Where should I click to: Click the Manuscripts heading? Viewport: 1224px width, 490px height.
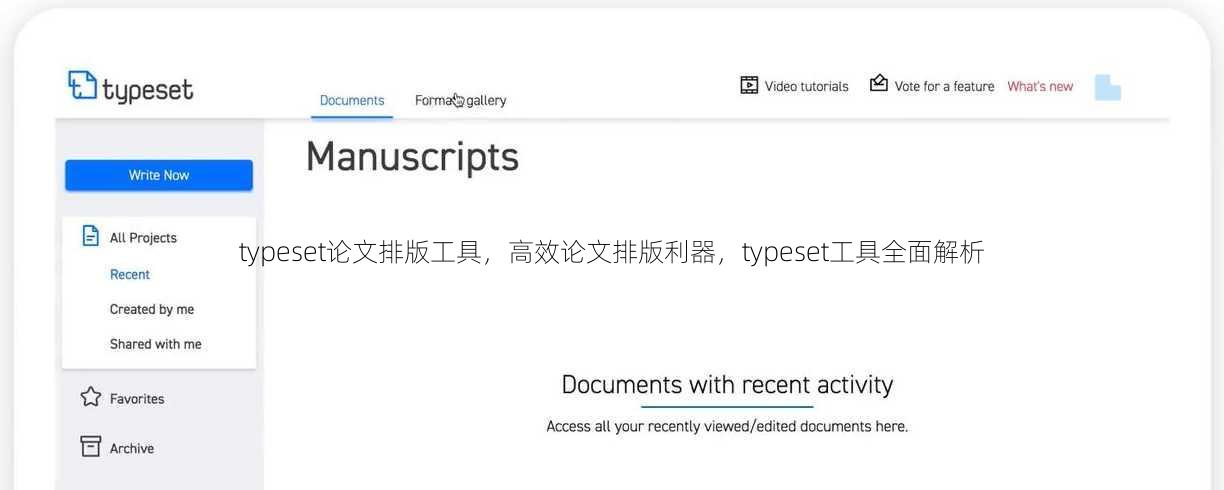412,157
